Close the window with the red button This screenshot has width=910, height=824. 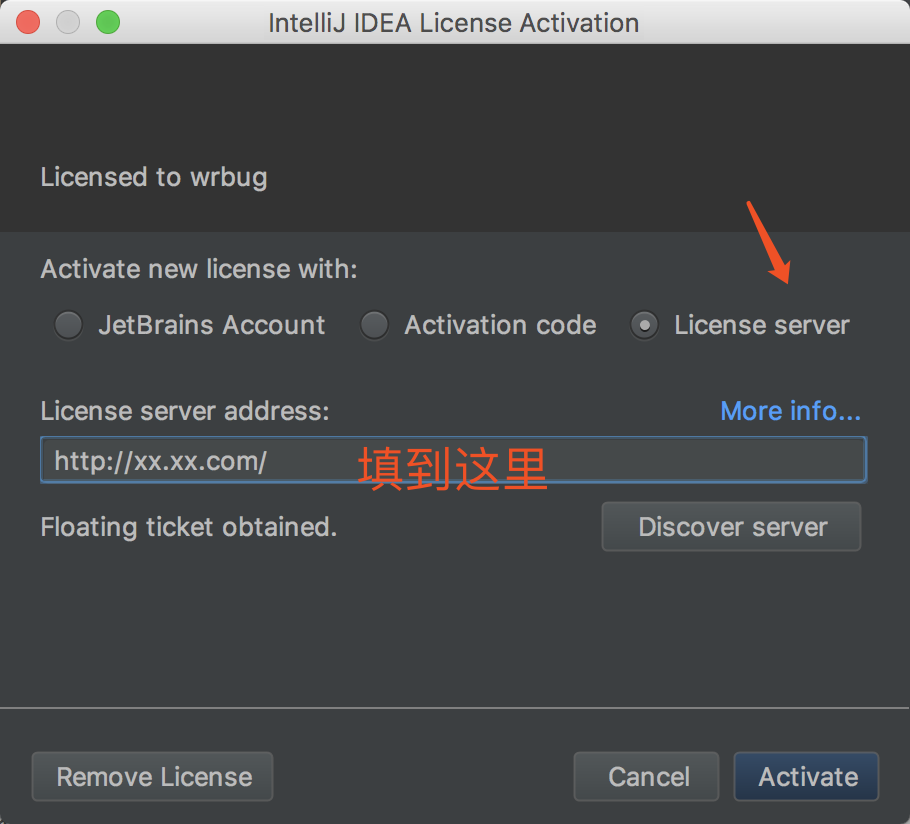pyautogui.click(x=28, y=23)
